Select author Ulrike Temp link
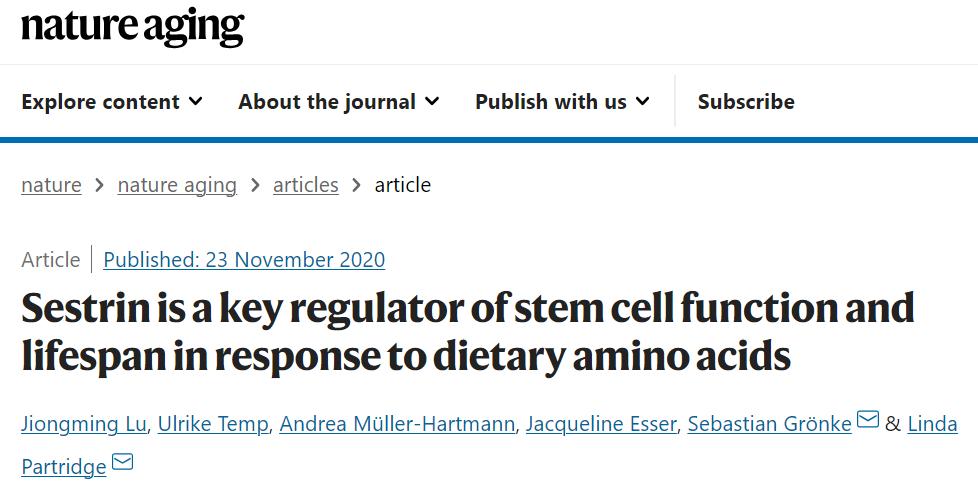Image resolution: width=978 pixels, height=491 pixels. click(213, 424)
